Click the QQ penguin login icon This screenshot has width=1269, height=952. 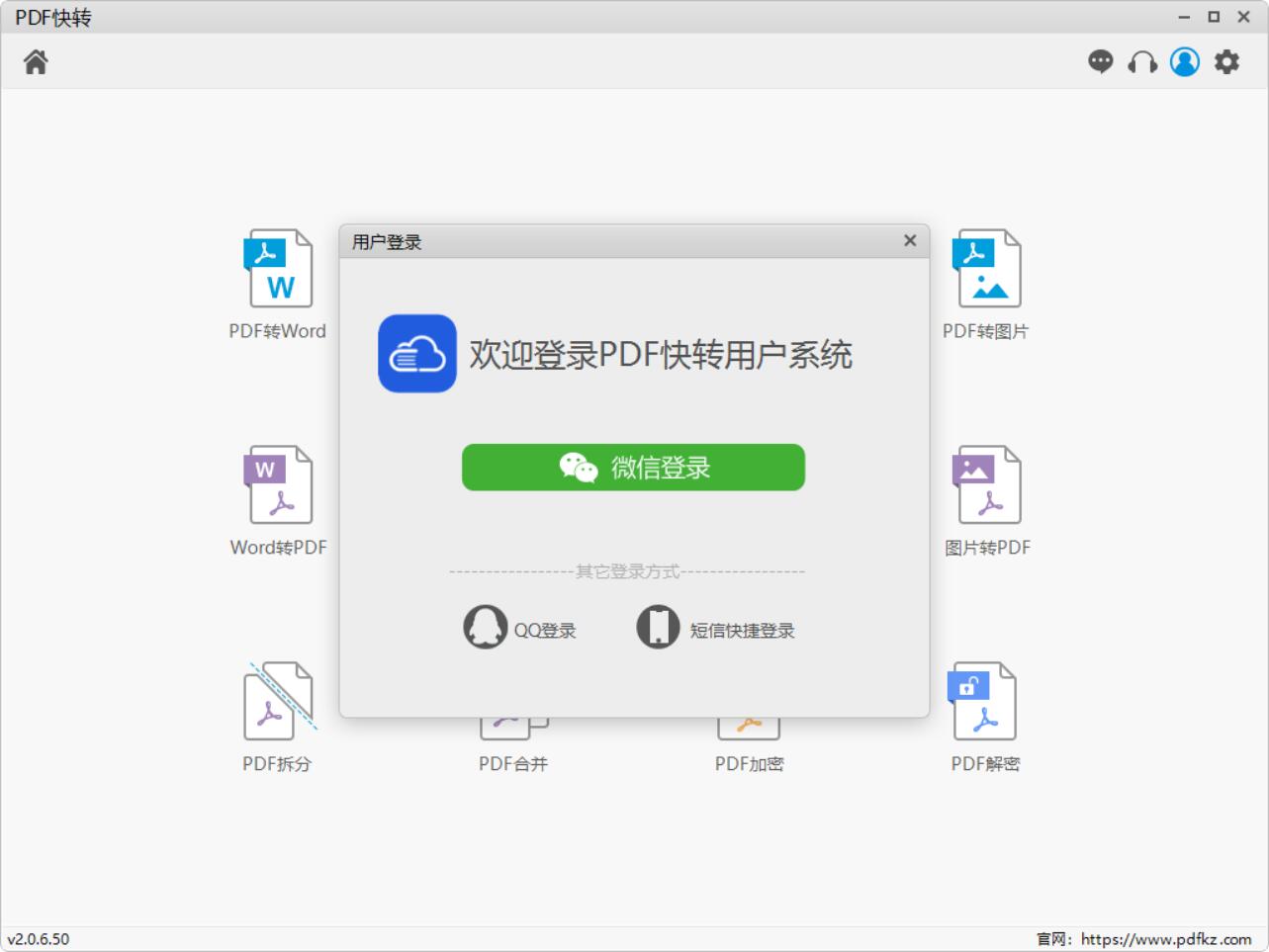[485, 627]
